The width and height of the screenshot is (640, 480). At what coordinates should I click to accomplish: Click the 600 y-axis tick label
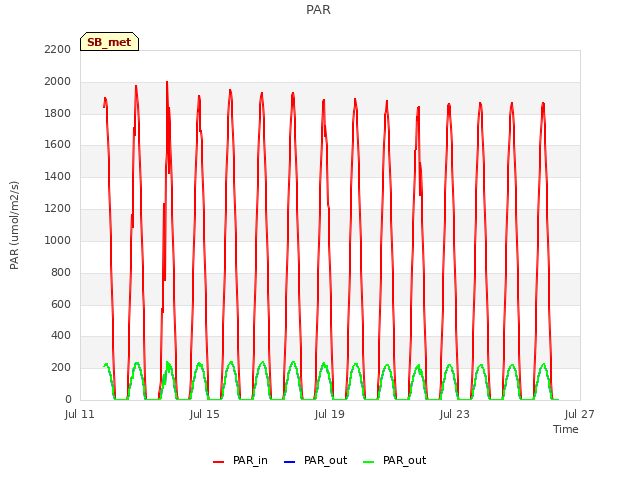click(61, 304)
